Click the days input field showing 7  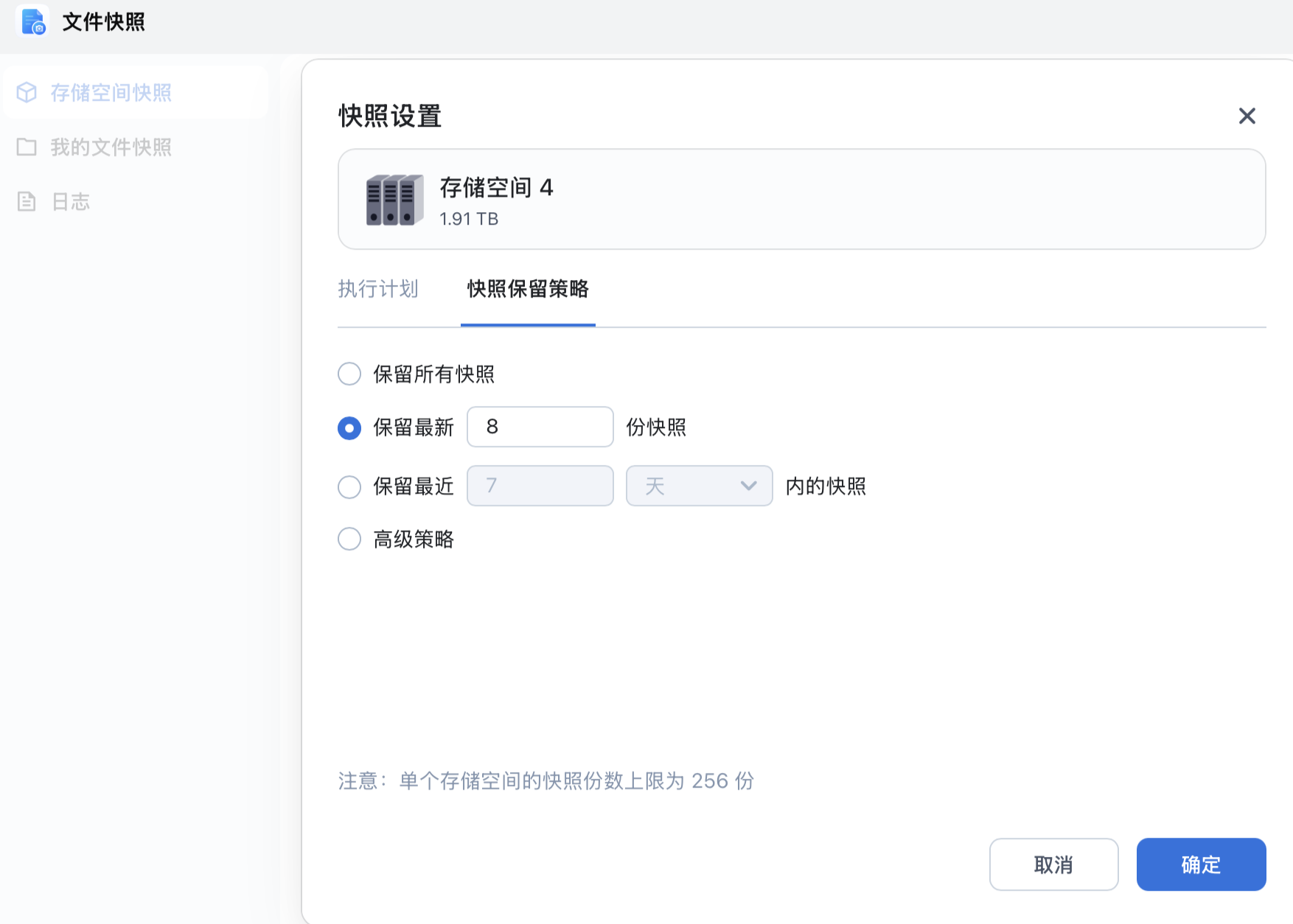[x=540, y=486]
